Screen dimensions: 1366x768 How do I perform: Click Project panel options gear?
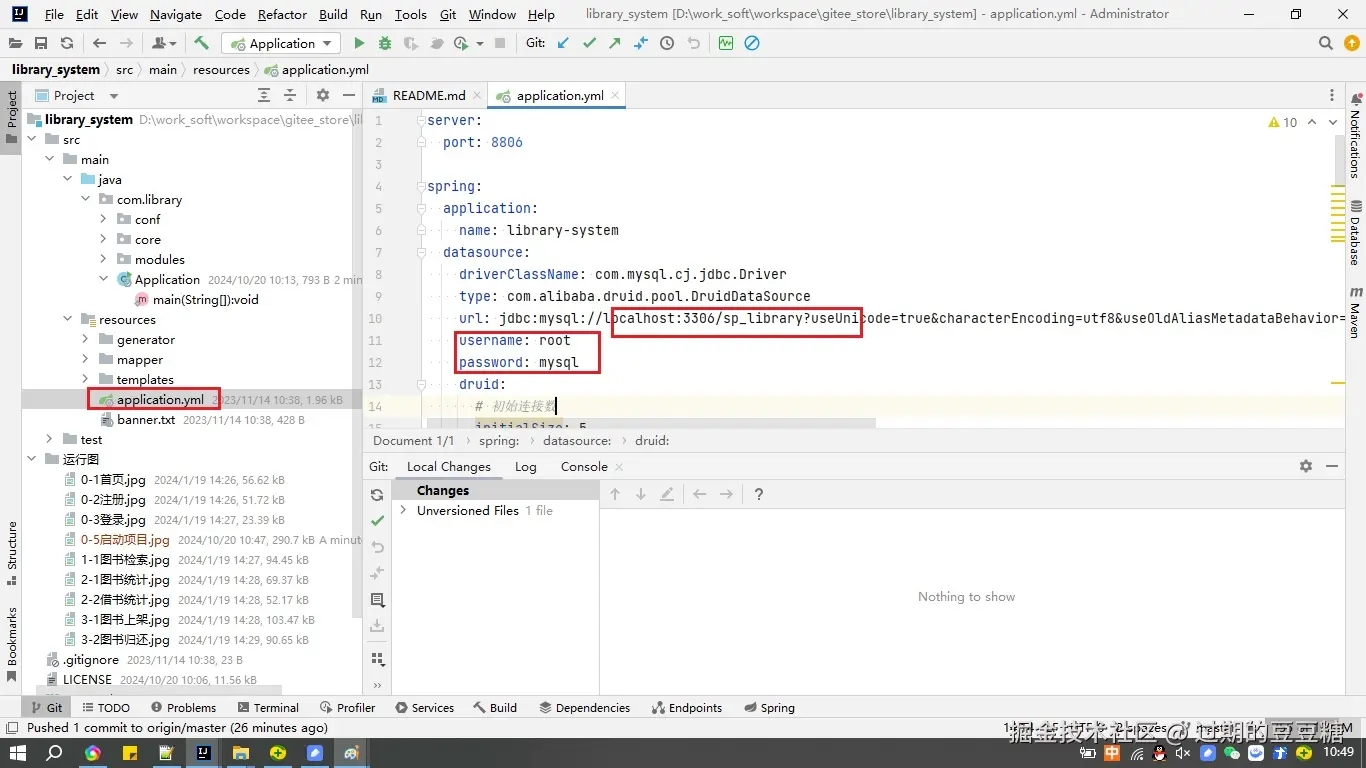pyautogui.click(x=322, y=95)
